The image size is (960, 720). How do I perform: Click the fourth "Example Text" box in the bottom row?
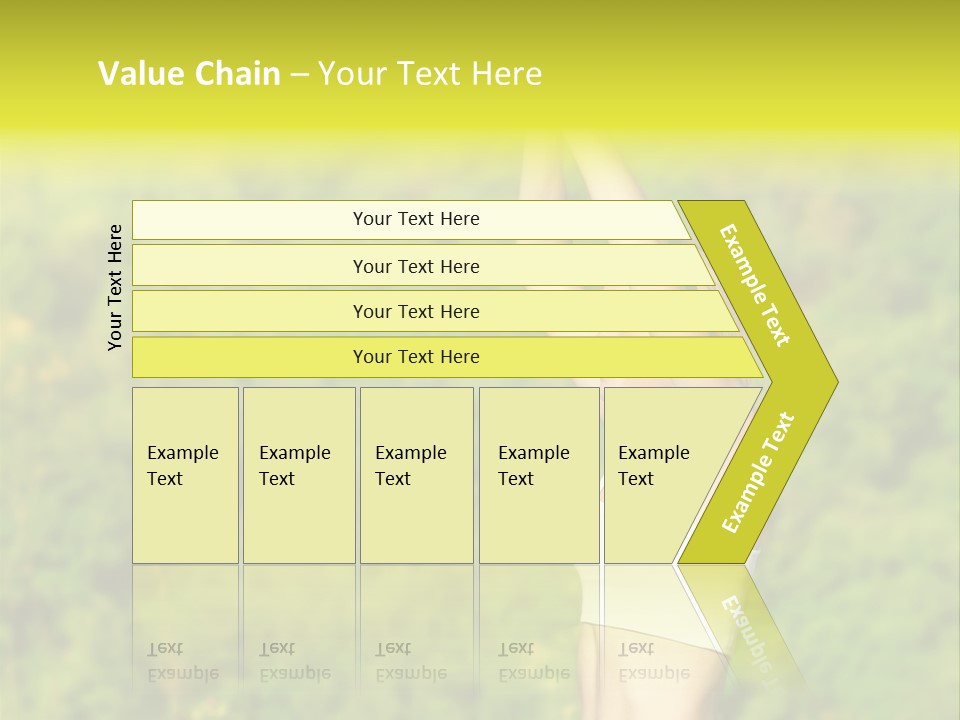point(539,475)
